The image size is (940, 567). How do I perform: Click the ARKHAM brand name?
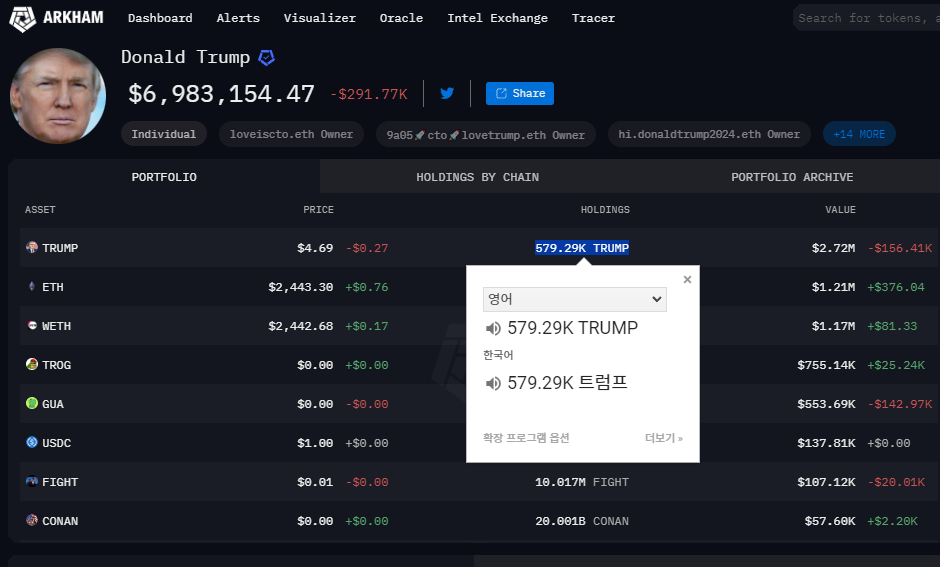(73, 17)
